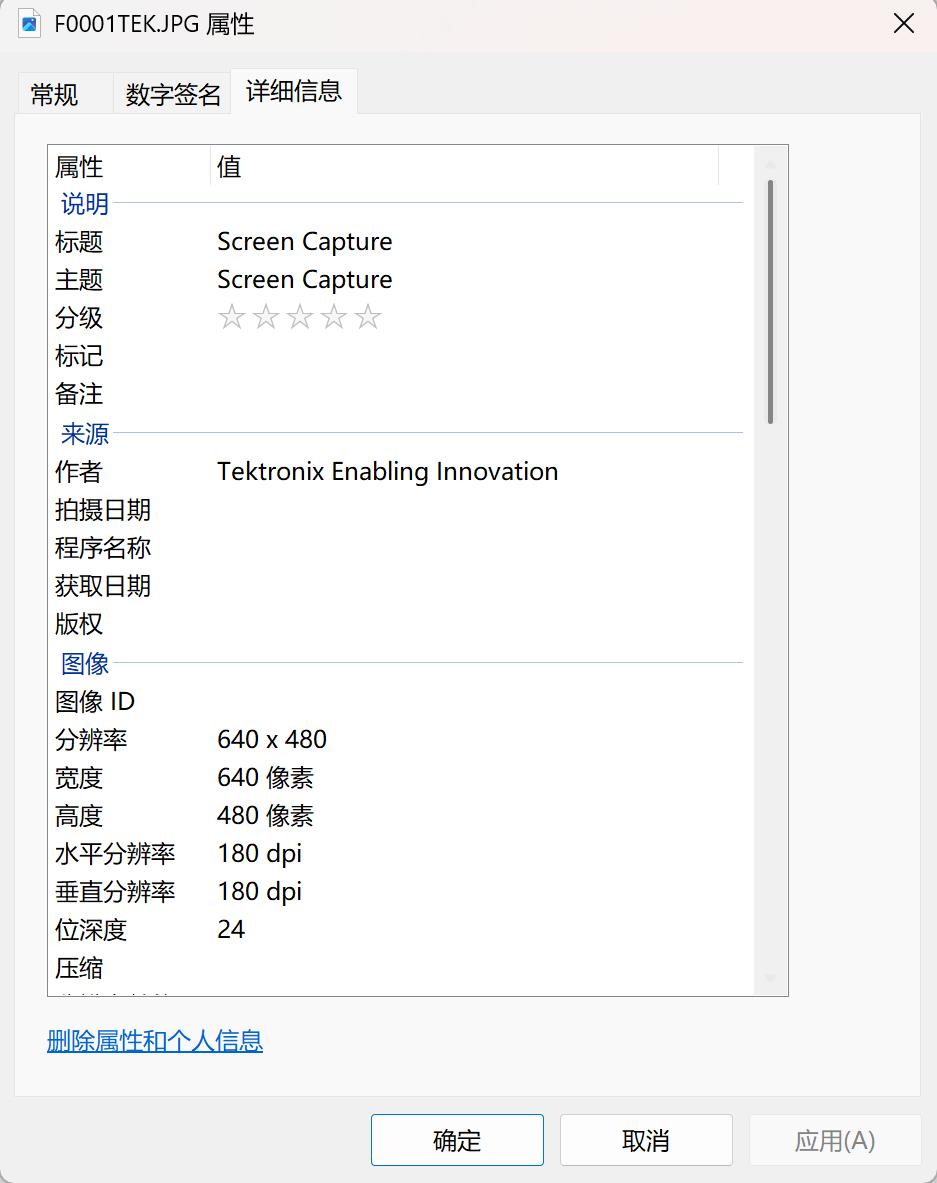Switch to the 常规 tab
937x1183 pixels.
64,90
